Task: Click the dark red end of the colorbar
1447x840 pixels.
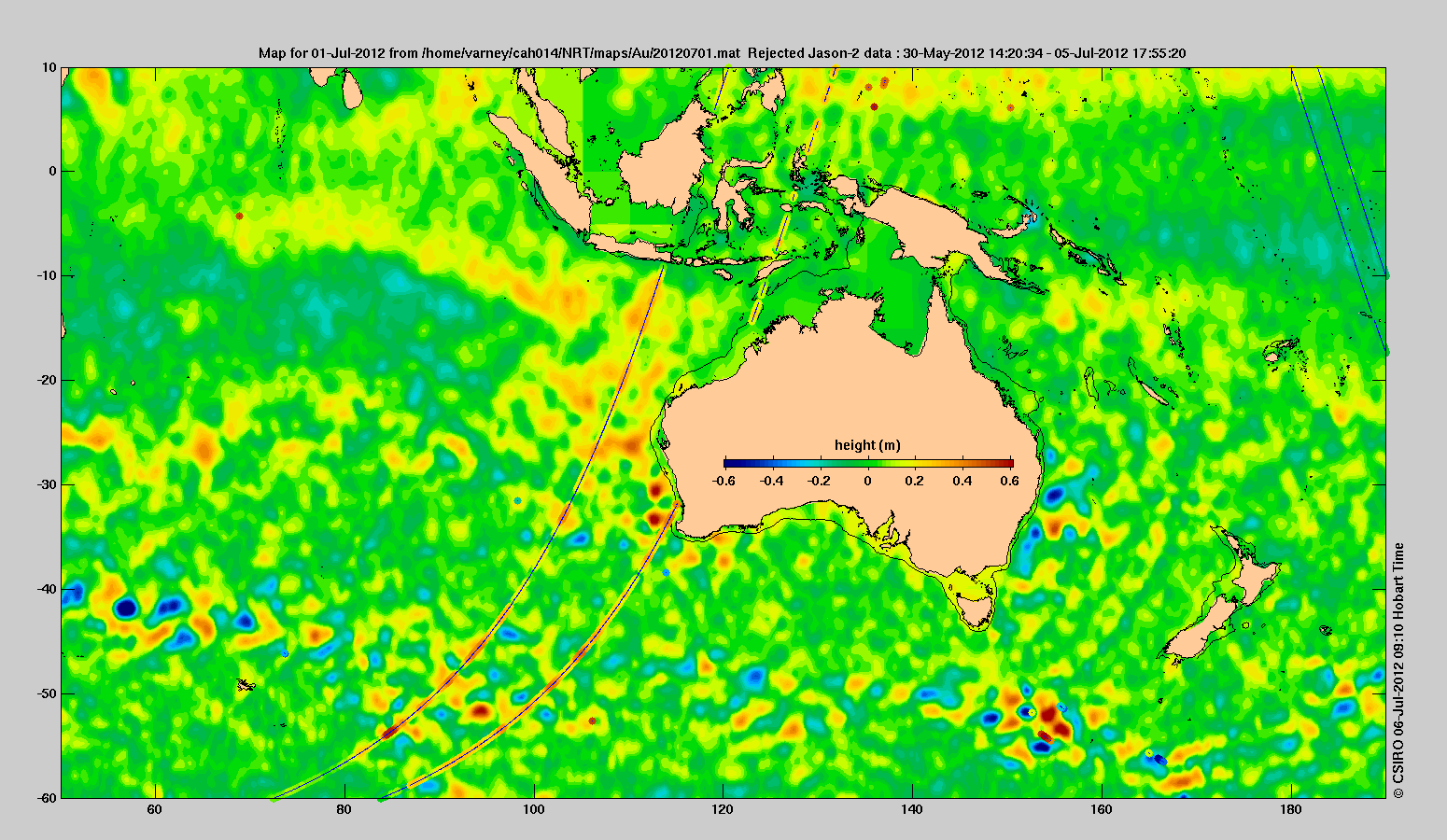Action: 1006,463
